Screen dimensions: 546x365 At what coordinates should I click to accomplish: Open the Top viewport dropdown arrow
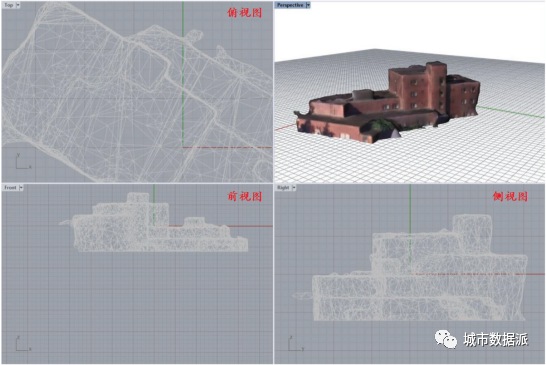18,5
